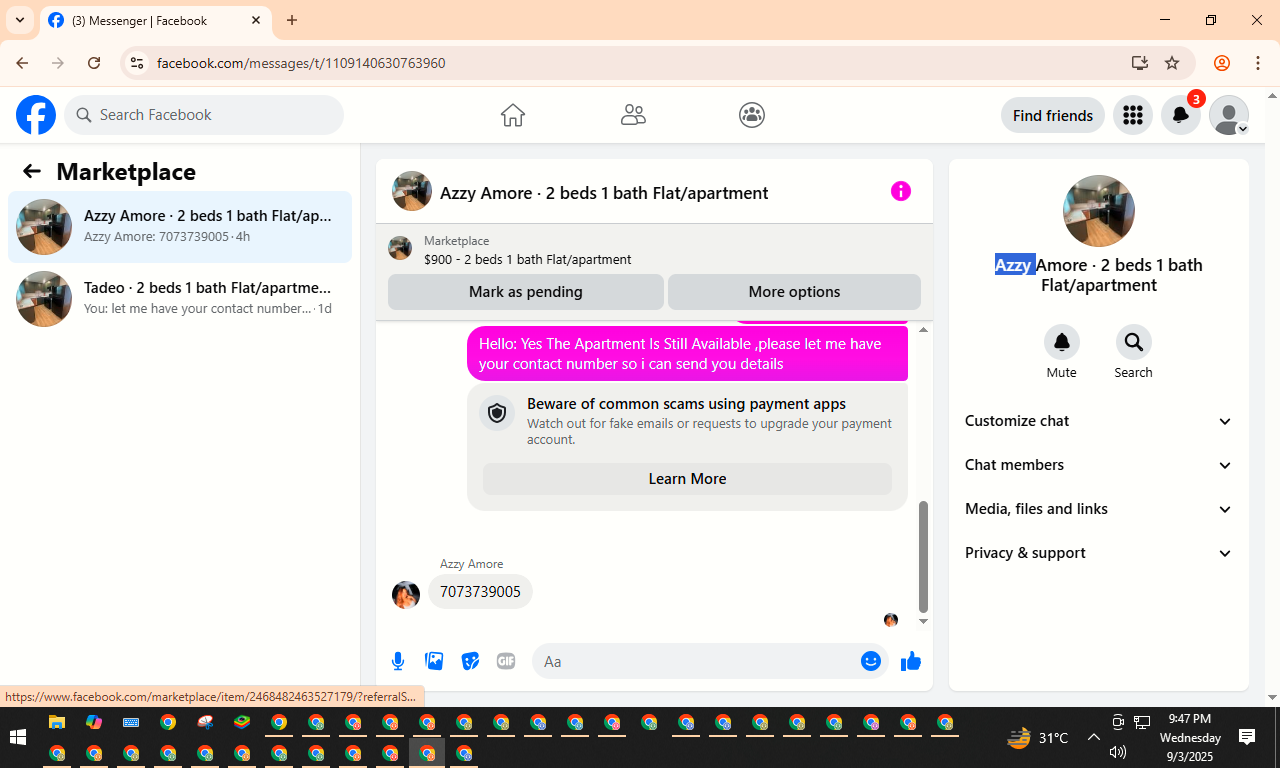Viewport: 1280px width, 768px height.
Task: Open File Explorer on the taskbar
Action: point(57,722)
